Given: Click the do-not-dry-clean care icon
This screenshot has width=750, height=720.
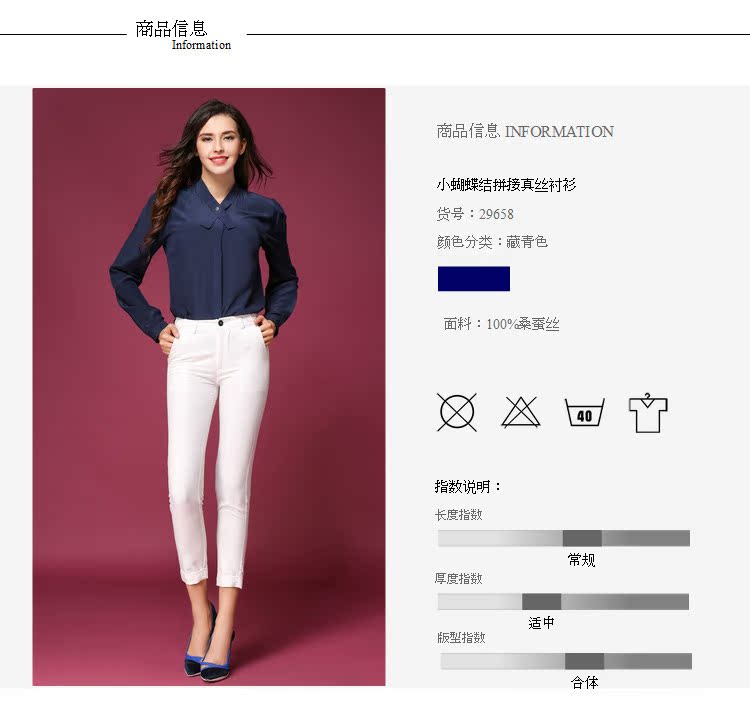Looking at the screenshot, I should [457, 412].
